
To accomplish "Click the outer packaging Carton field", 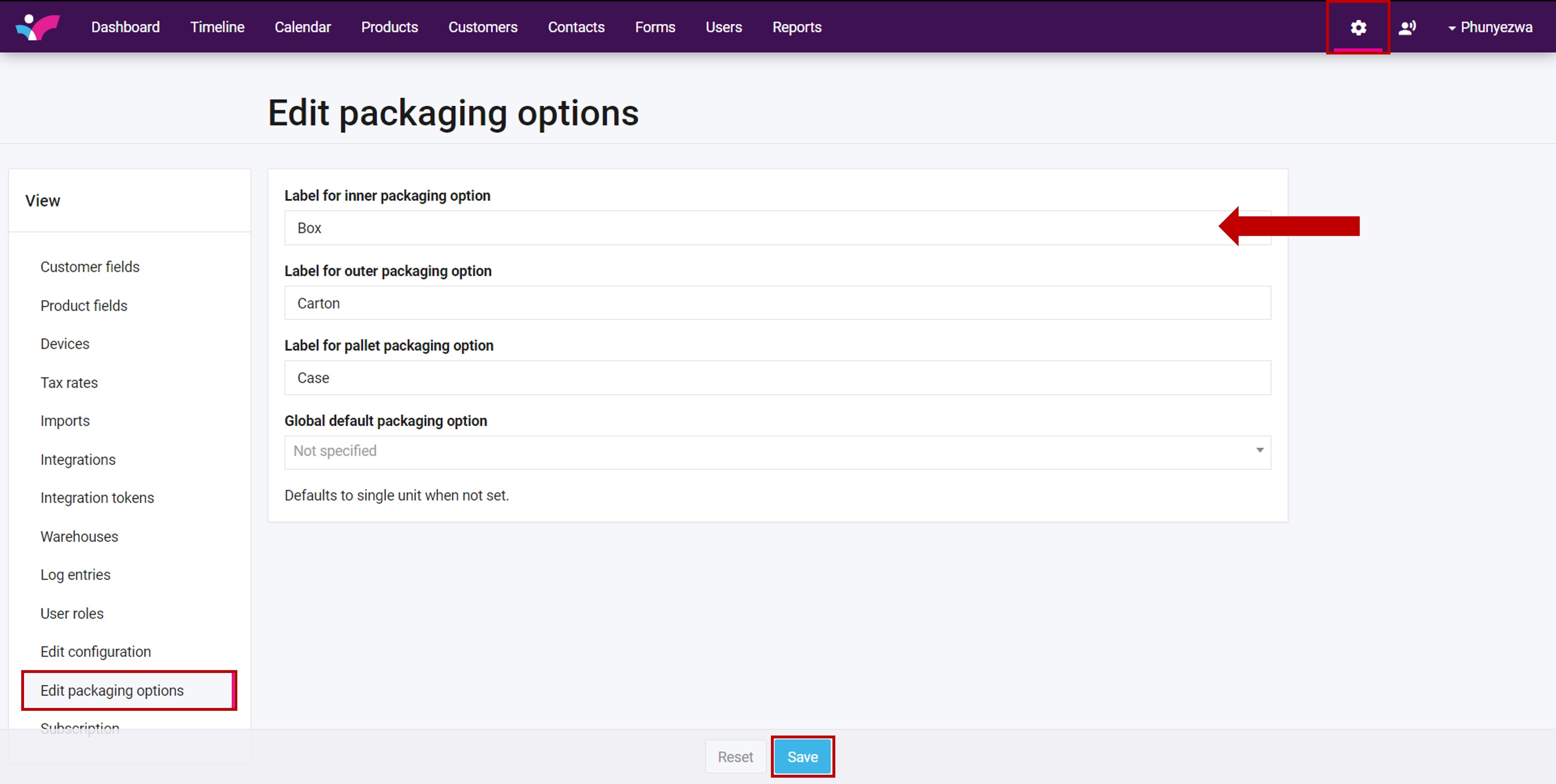I will [777, 303].
